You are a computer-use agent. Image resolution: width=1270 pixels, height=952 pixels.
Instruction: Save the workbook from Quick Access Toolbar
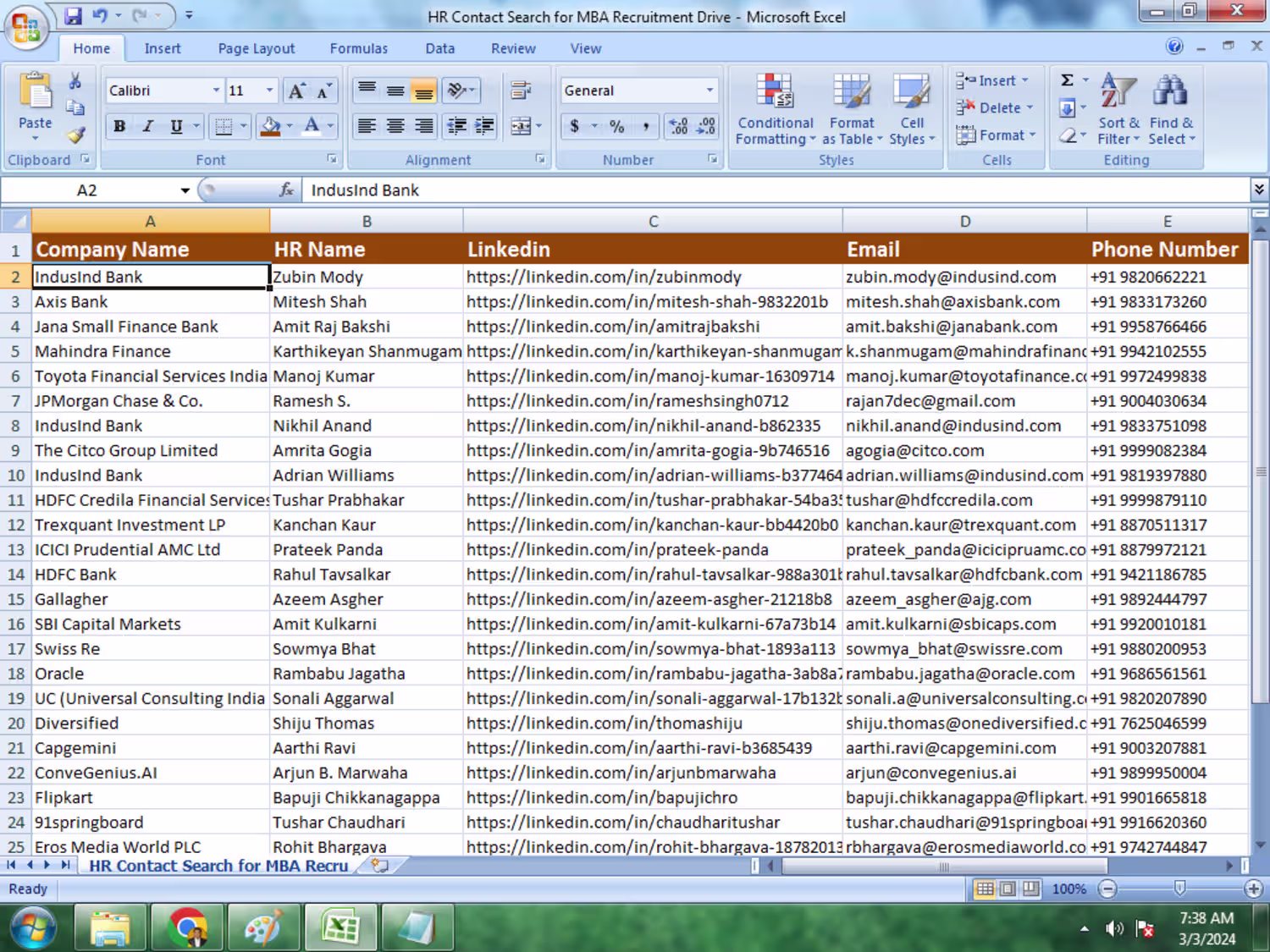click(x=73, y=16)
